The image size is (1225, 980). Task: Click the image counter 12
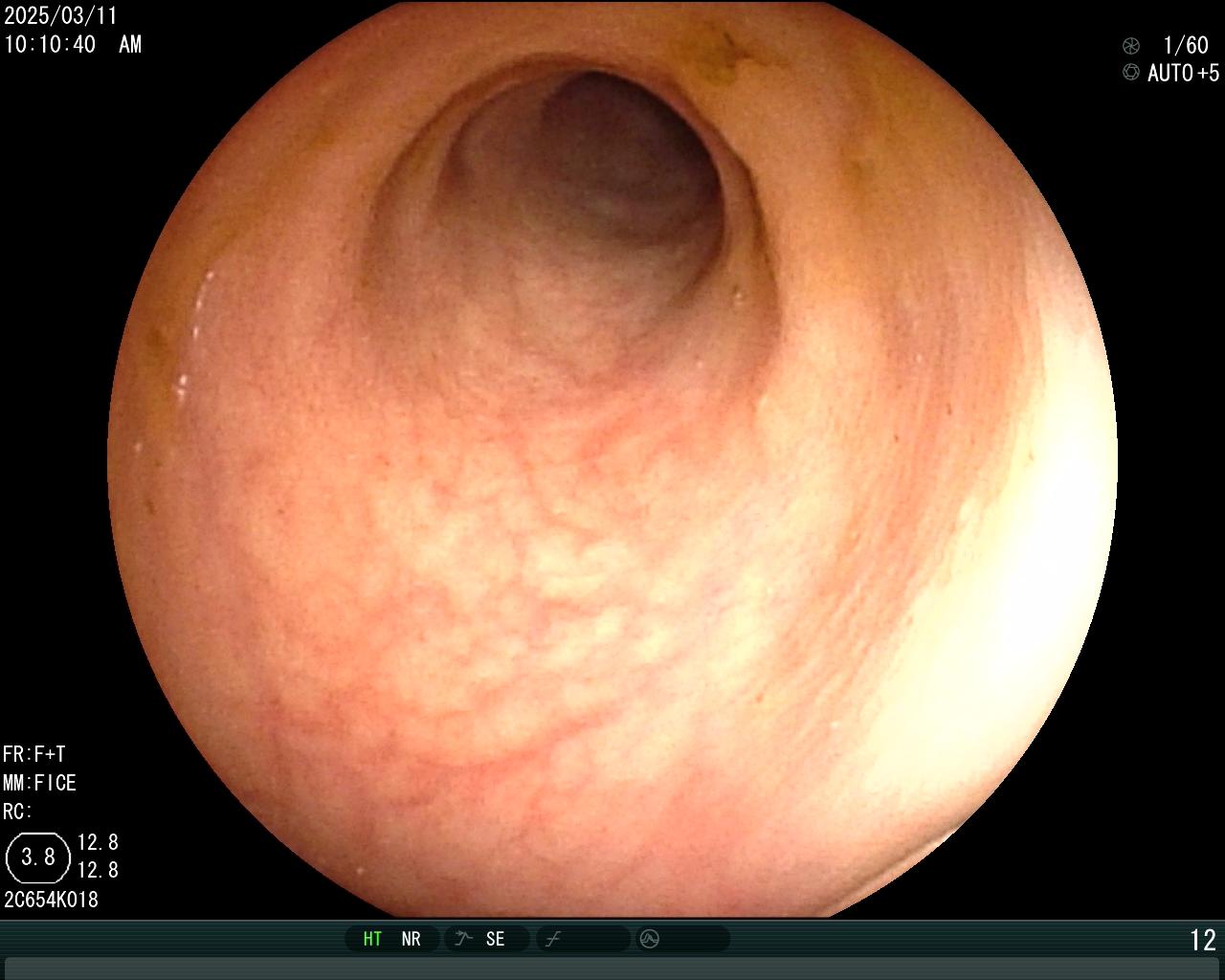tap(1203, 940)
